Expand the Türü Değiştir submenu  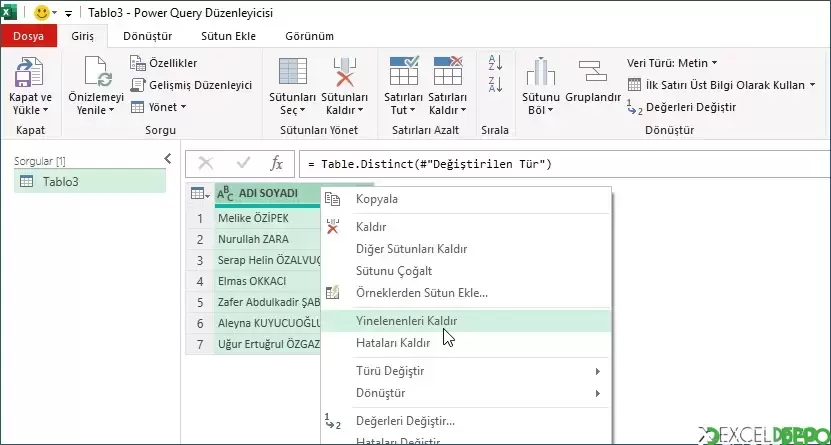tap(466, 371)
